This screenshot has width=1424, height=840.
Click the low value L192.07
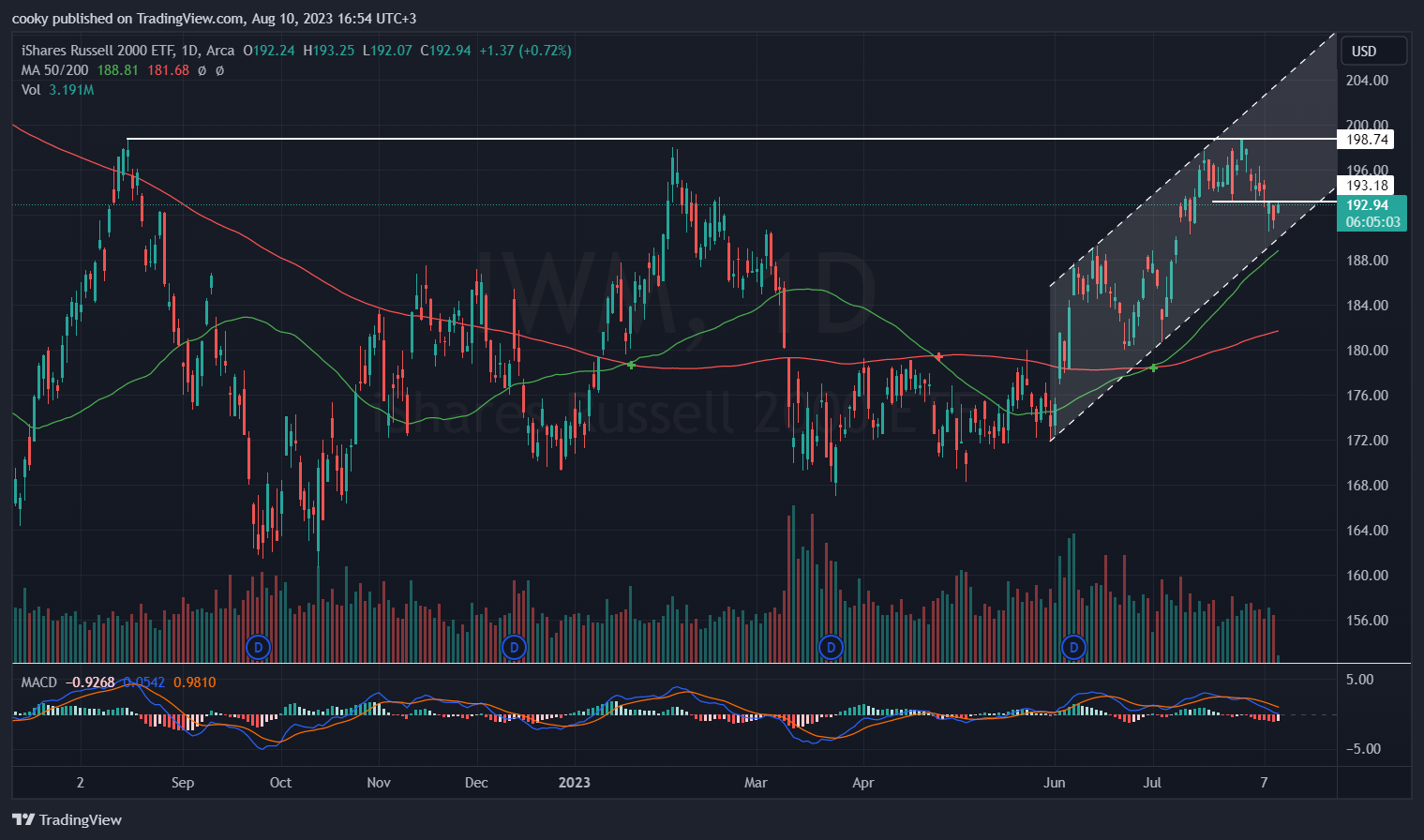click(x=387, y=51)
